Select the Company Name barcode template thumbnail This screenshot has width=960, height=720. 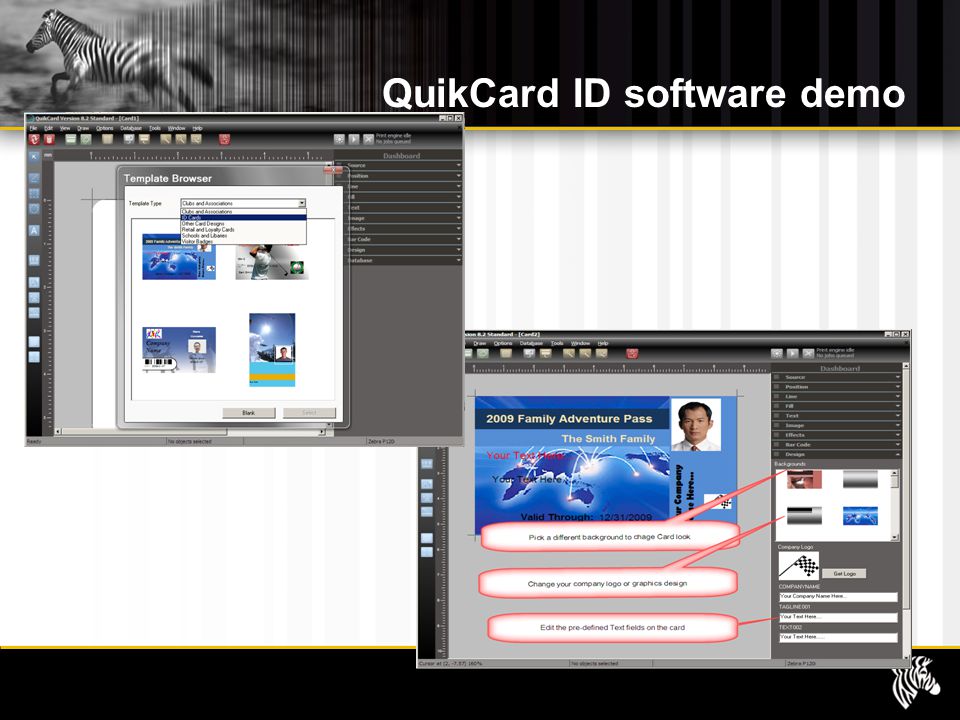tap(179, 350)
